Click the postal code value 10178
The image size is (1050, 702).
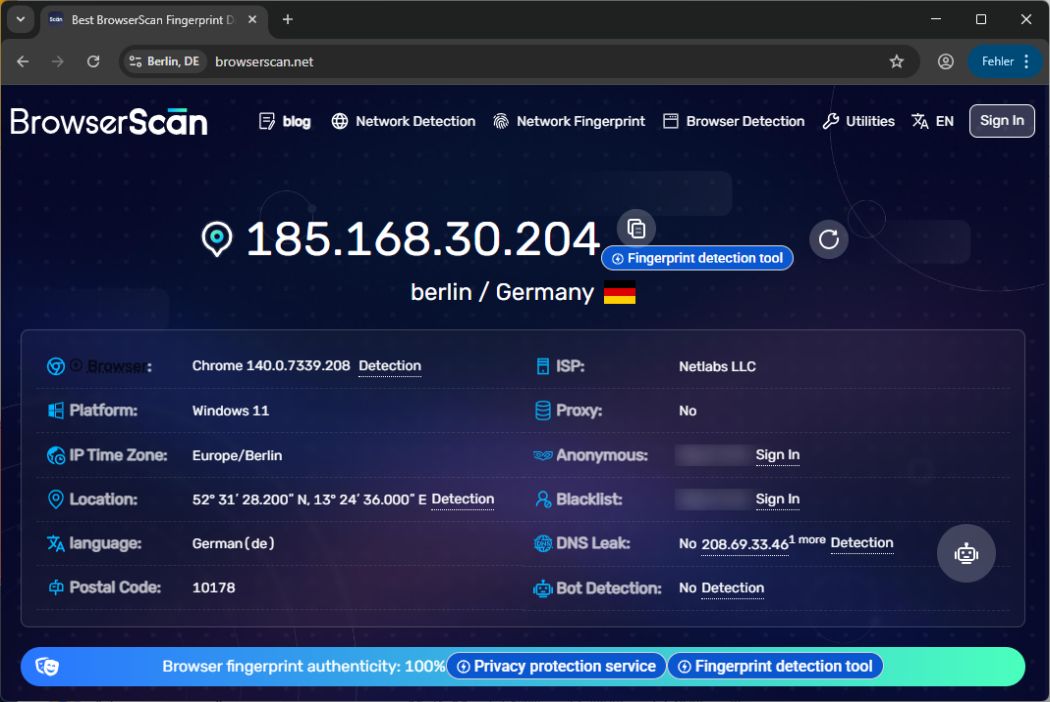tap(214, 587)
